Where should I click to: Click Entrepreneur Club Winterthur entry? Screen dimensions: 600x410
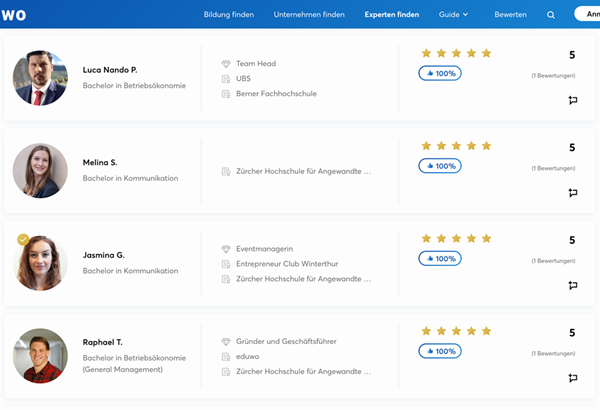[x=287, y=264]
